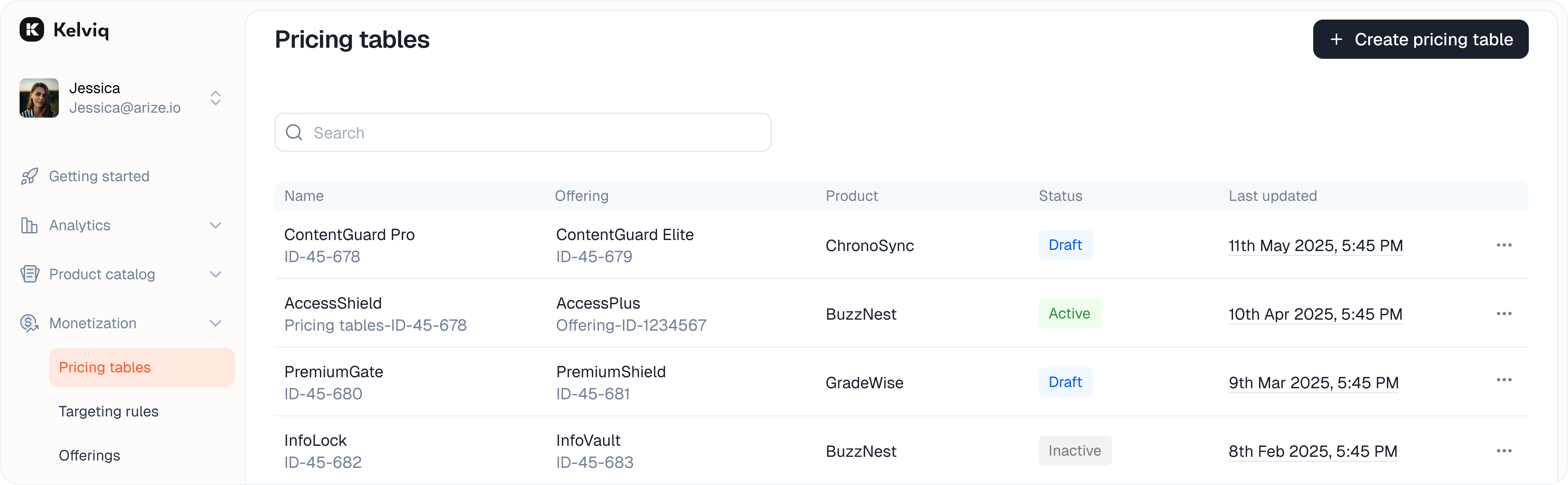Click the Kelviq logo icon
The image size is (1568, 485).
[x=32, y=29]
